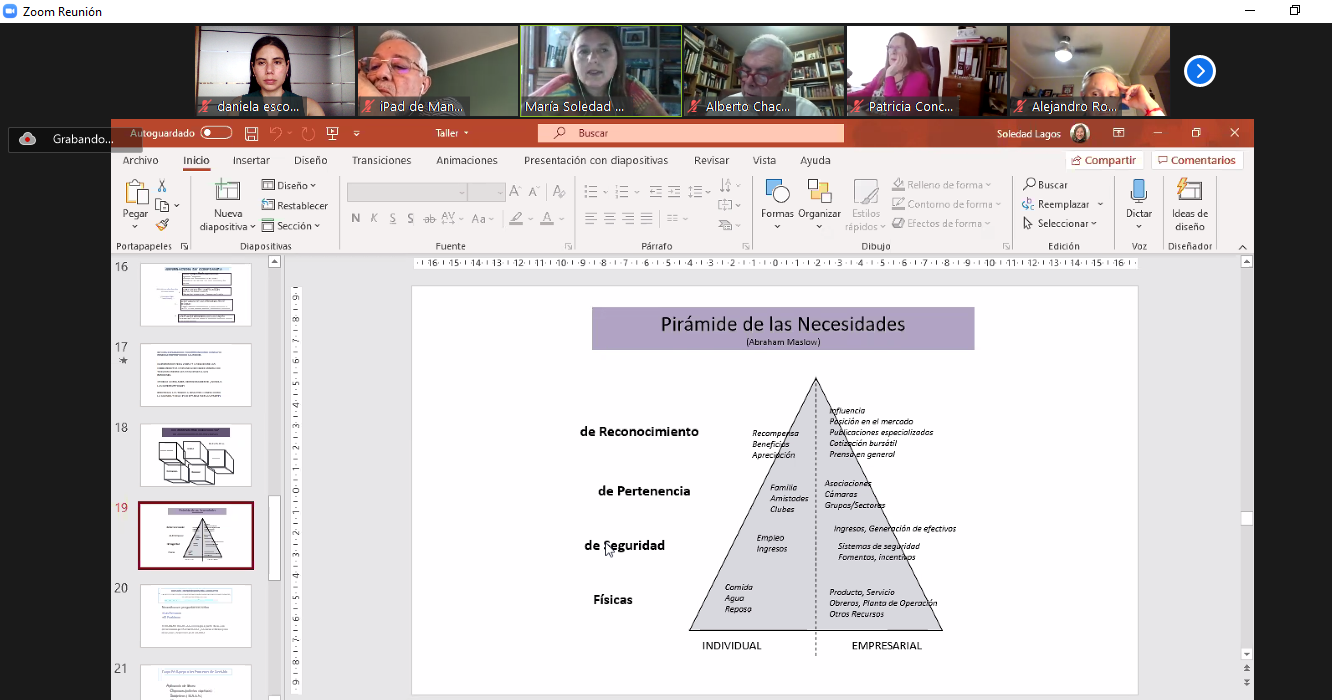Switch to the Insertar tab
The image size is (1332, 700).
pyautogui.click(x=251, y=160)
